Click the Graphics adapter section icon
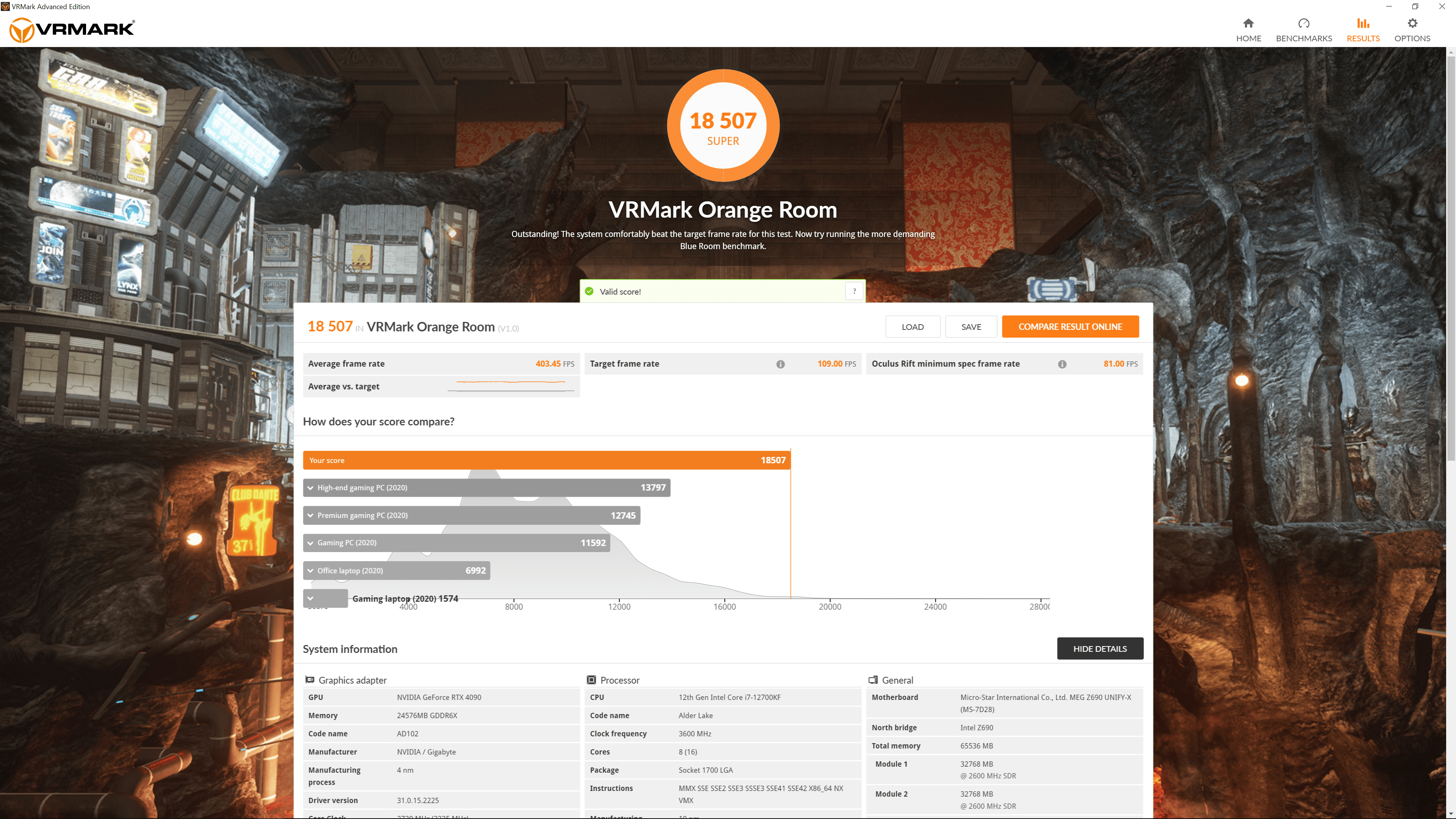The height and width of the screenshot is (819, 1456). click(309, 680)
